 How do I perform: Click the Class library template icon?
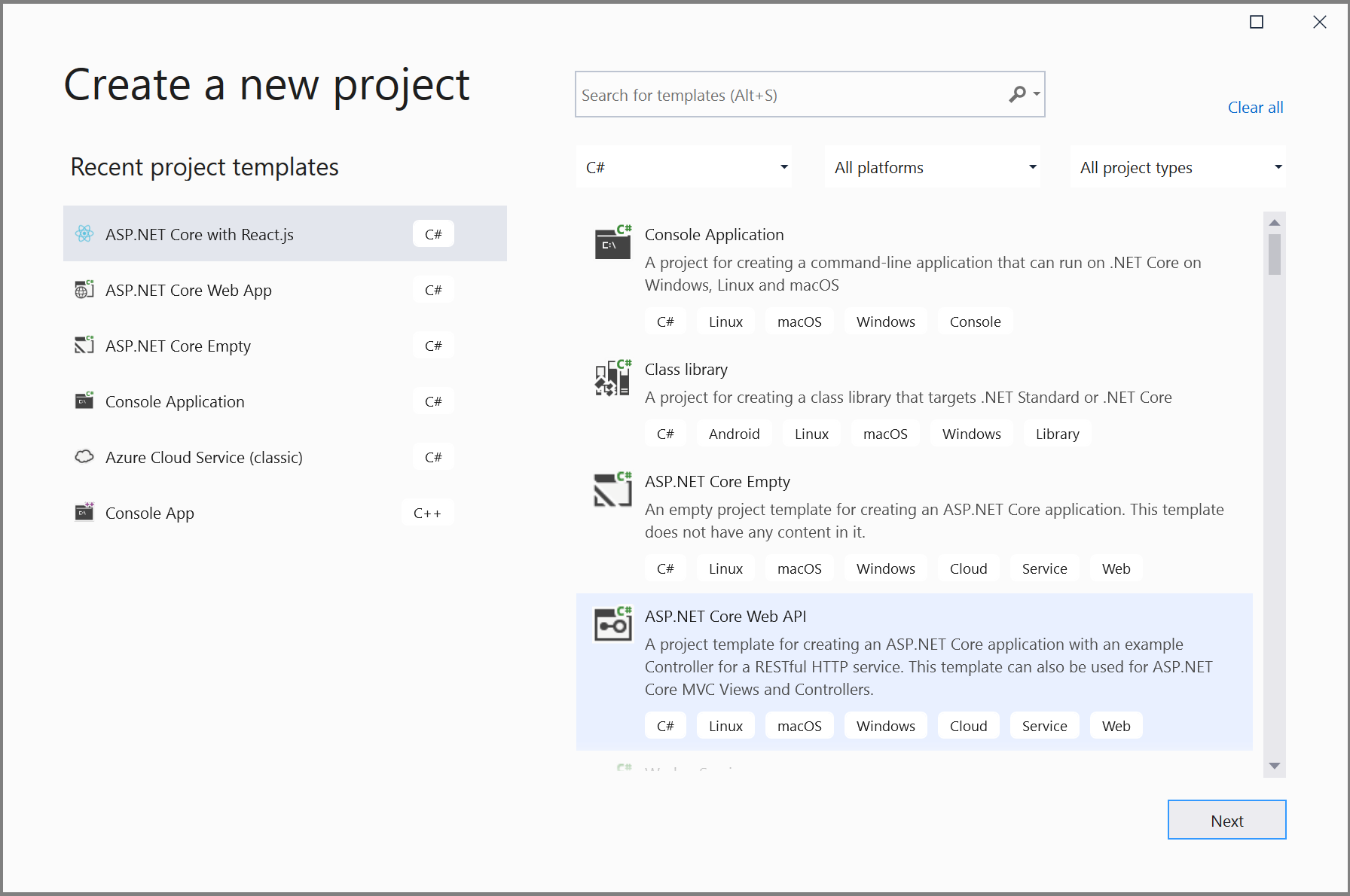612,377
